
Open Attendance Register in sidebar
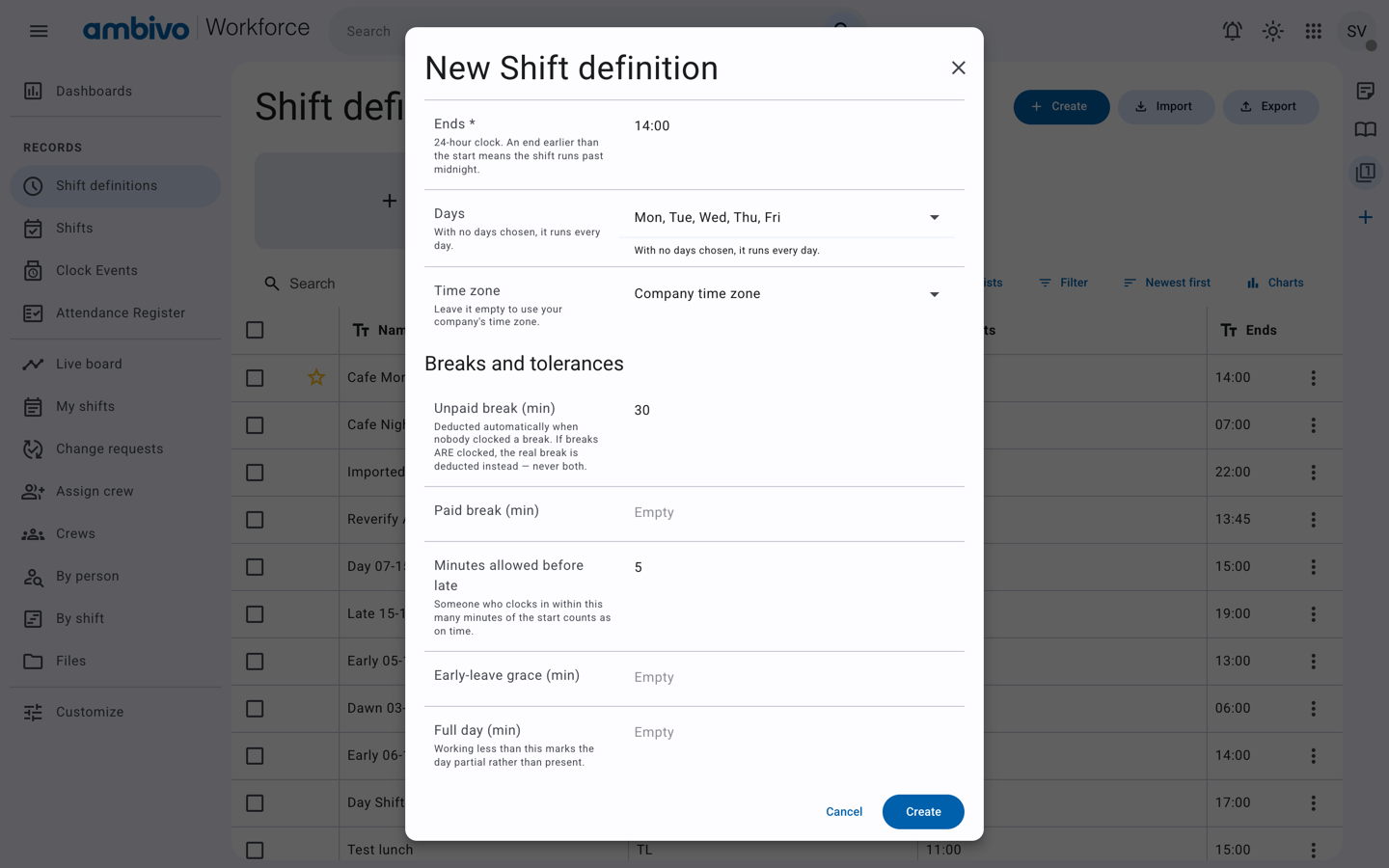tap(116, 312)
